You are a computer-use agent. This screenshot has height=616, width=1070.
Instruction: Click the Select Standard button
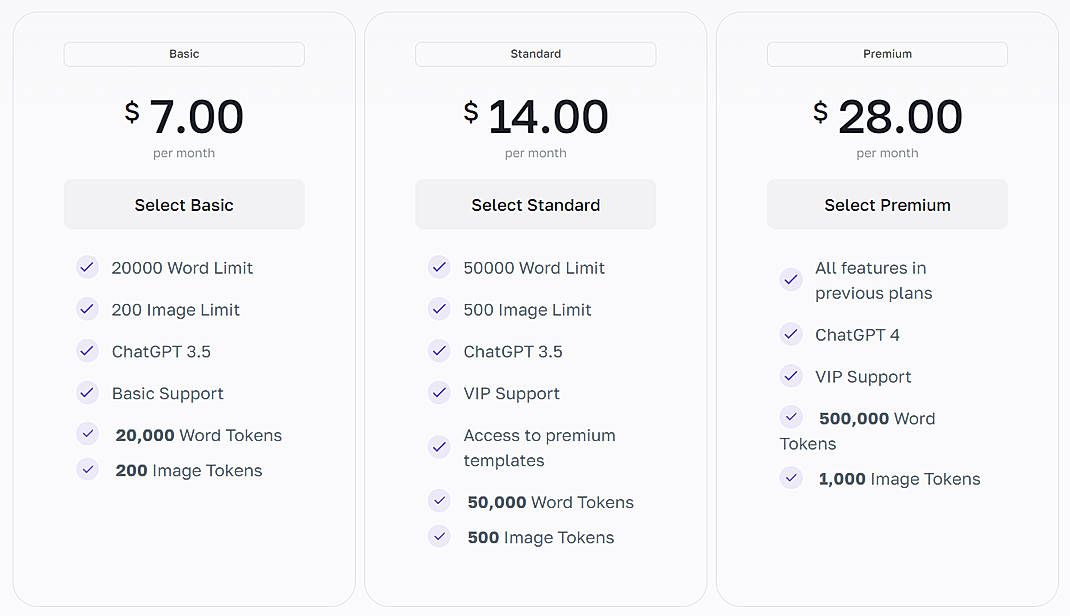pyautogui.click(x=535, y=204)
